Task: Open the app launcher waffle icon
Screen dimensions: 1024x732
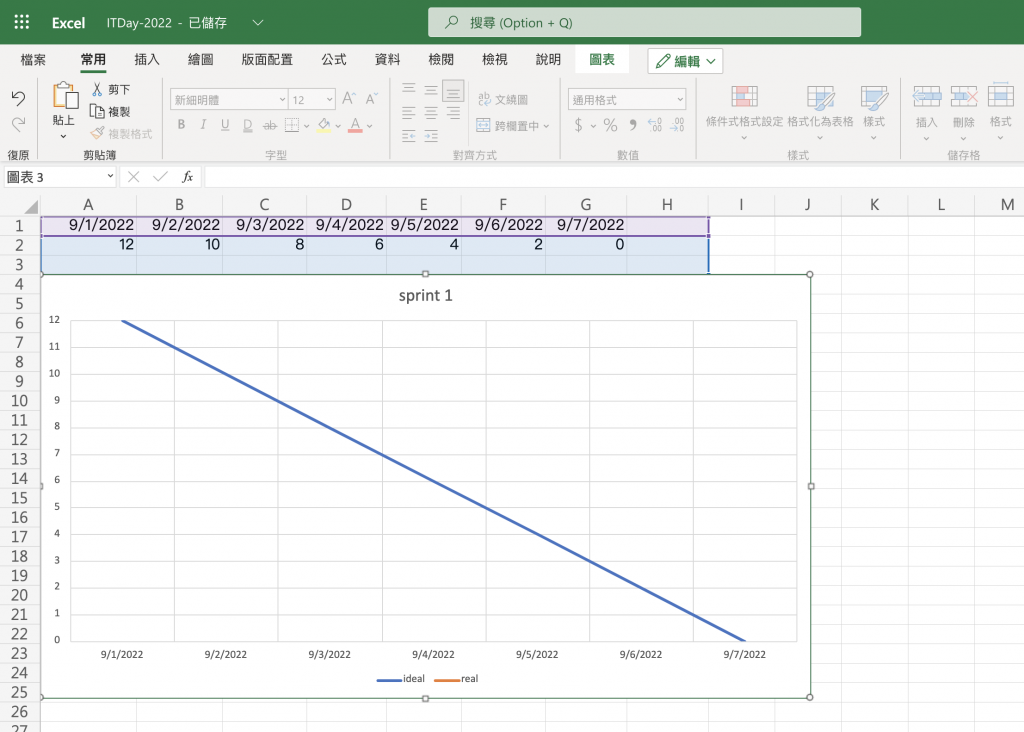Action: point(22,22)
